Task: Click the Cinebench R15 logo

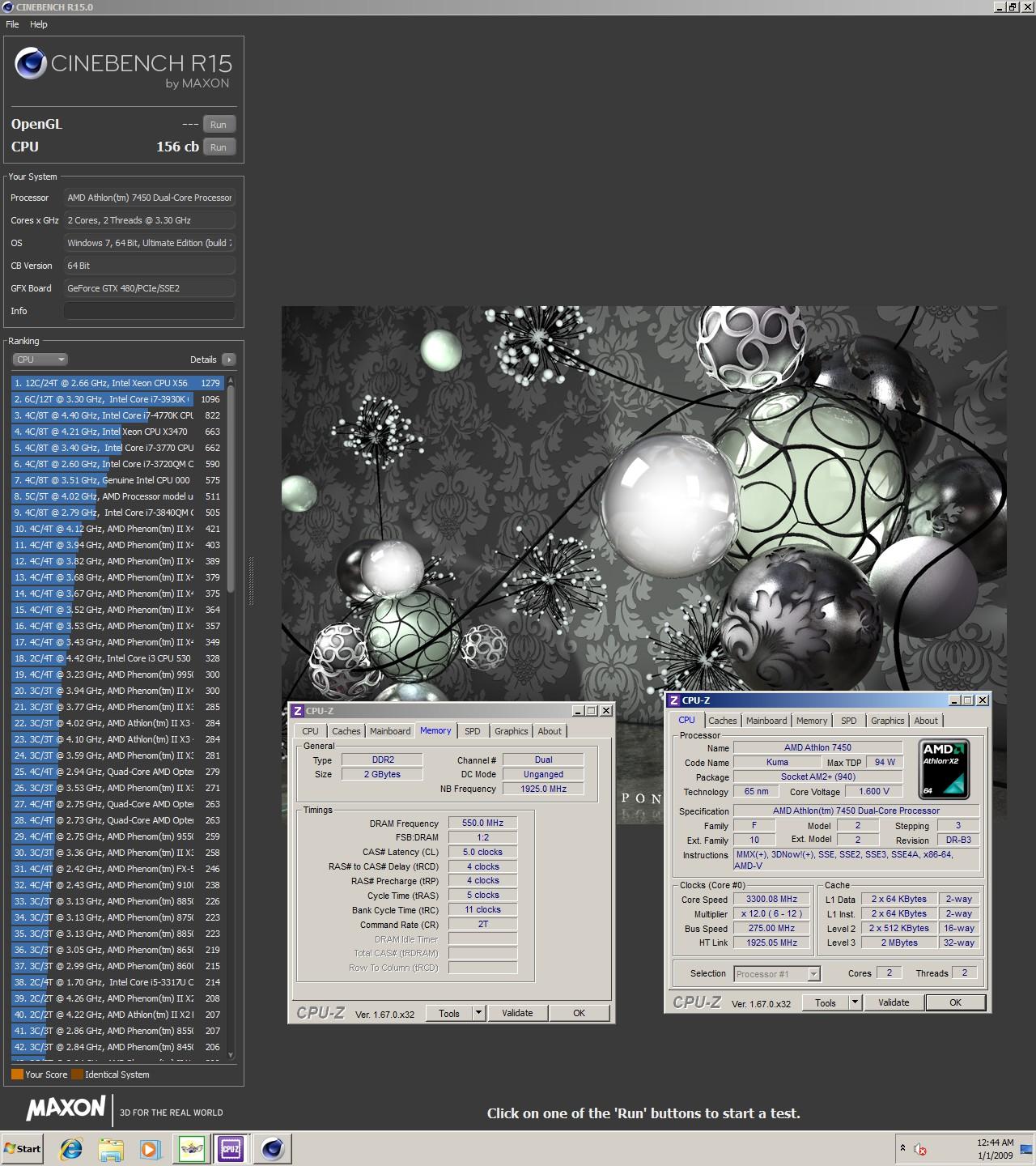Action: (x=124, y=66)
